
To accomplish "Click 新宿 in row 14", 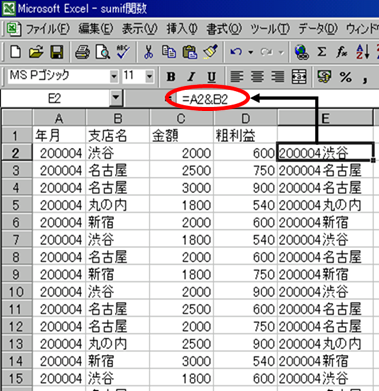I will 118,361.
